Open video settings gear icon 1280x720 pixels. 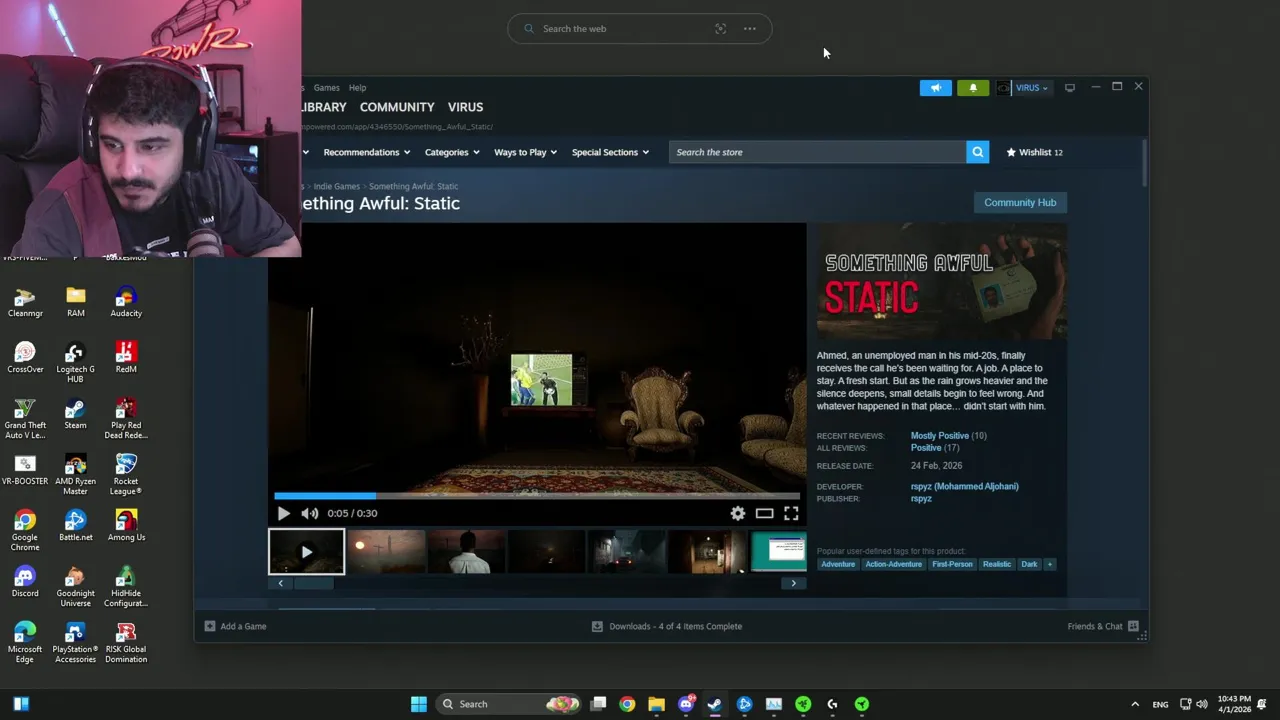(738, 513)
